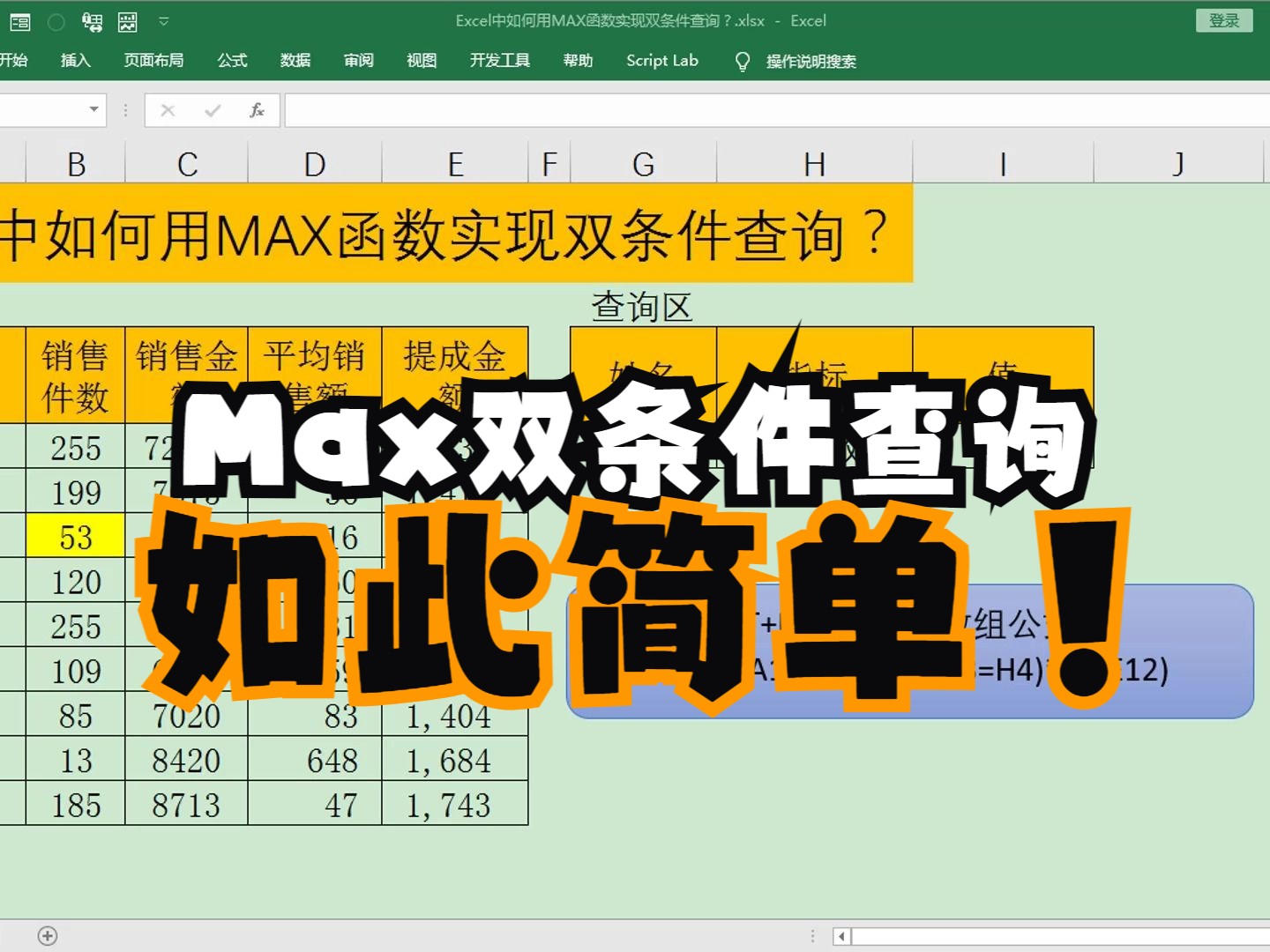Open the 插入 ribbon tab
The image size is (1270, 952).
click(x=76, y=60)
